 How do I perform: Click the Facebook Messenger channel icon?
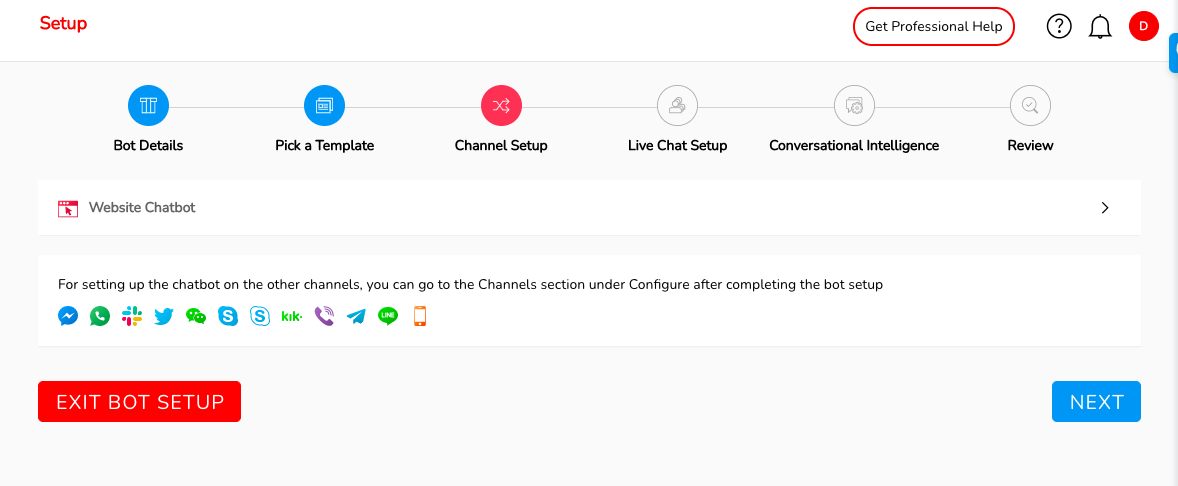click(x=68, y=316)
